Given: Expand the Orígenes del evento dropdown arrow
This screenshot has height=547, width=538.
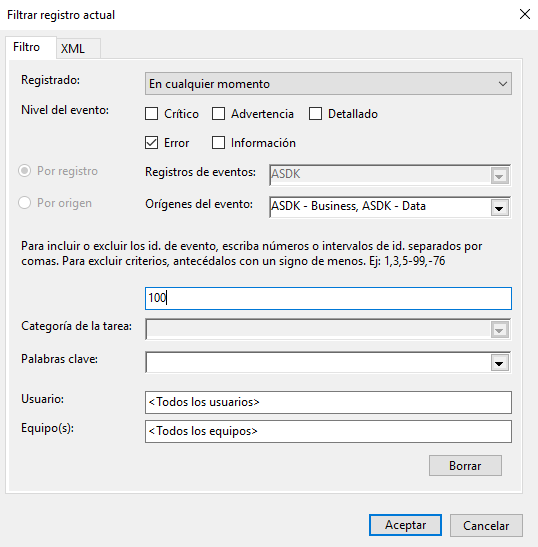Looking at the screenshot, I should pyautogui.click(x=499, y=208).
